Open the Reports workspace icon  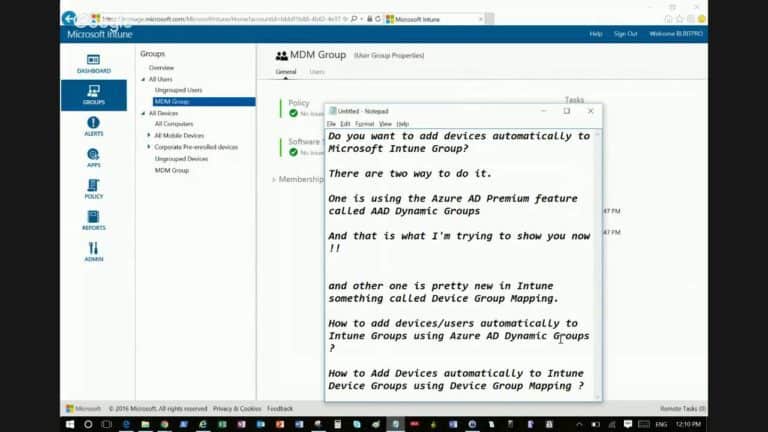93,220
